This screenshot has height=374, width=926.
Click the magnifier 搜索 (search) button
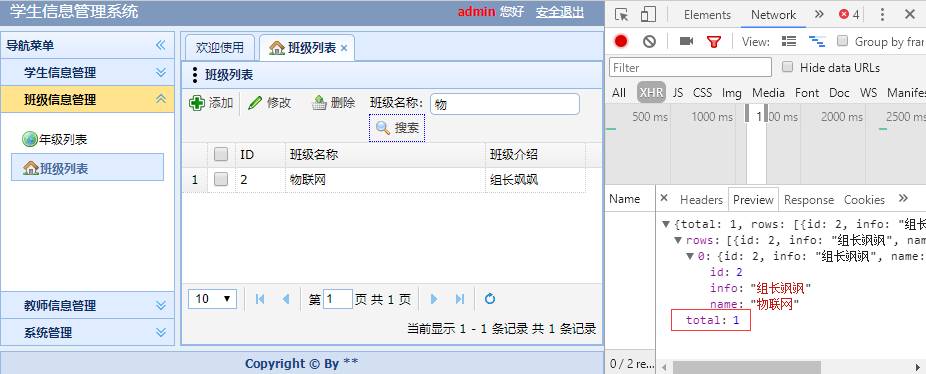tap(397, 128)
